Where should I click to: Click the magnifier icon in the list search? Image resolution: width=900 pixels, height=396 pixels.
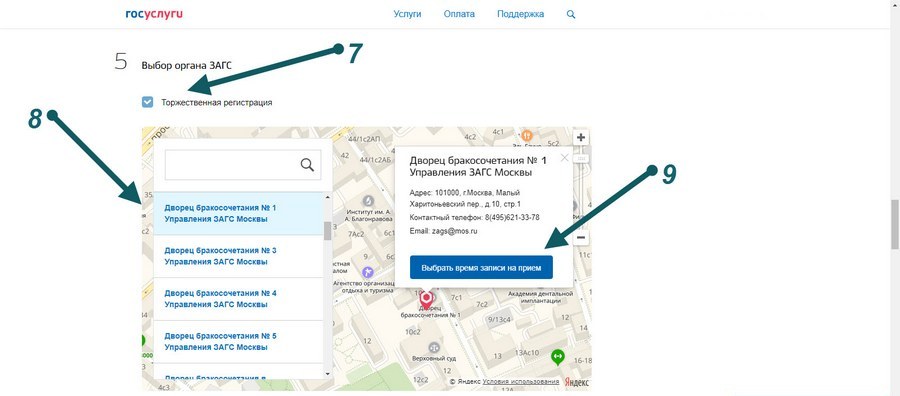[307, 165]
